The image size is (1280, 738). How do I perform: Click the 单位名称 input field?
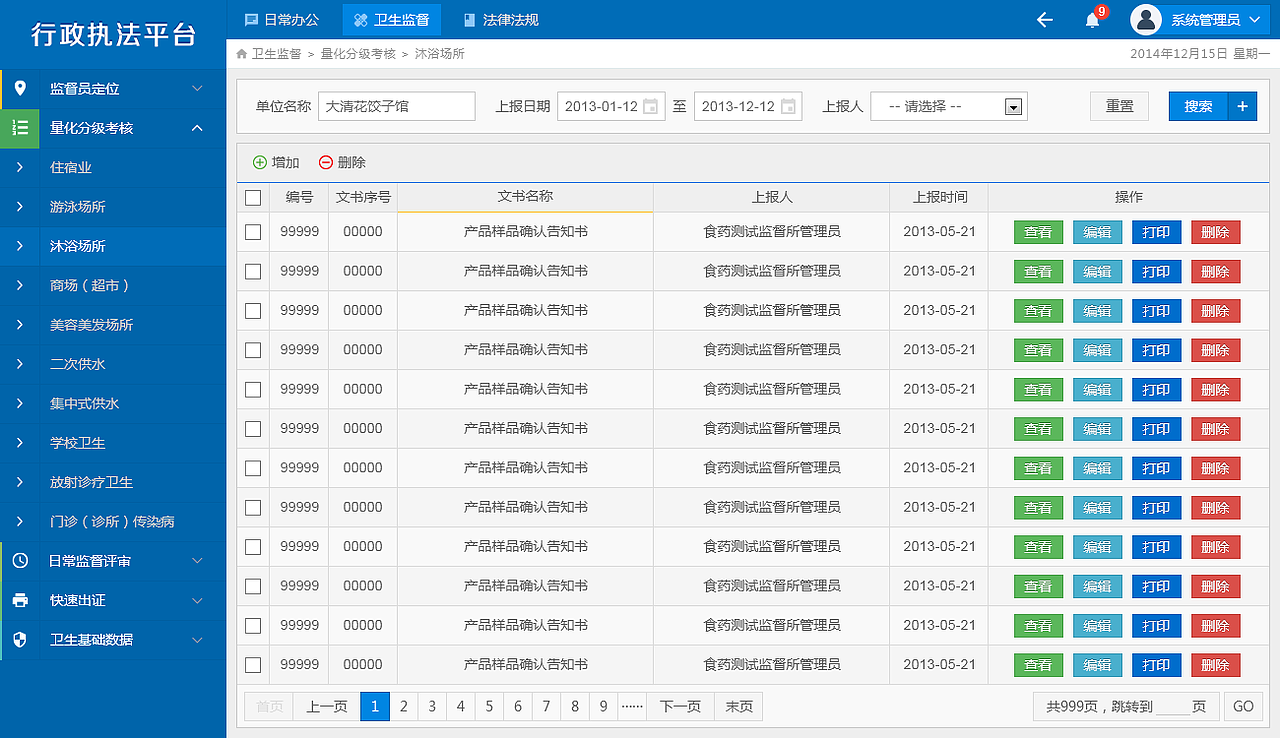pos(396,105)
